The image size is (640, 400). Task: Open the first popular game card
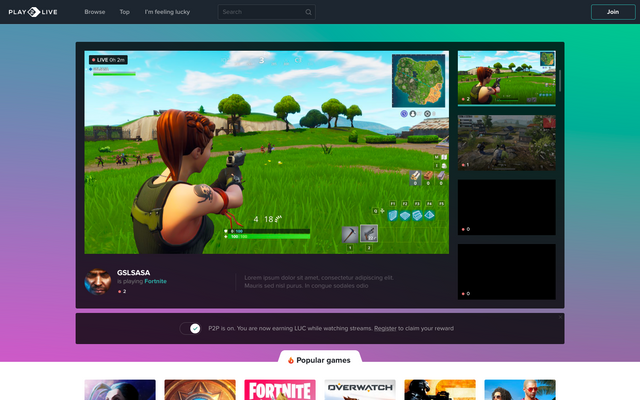(120, 390)
